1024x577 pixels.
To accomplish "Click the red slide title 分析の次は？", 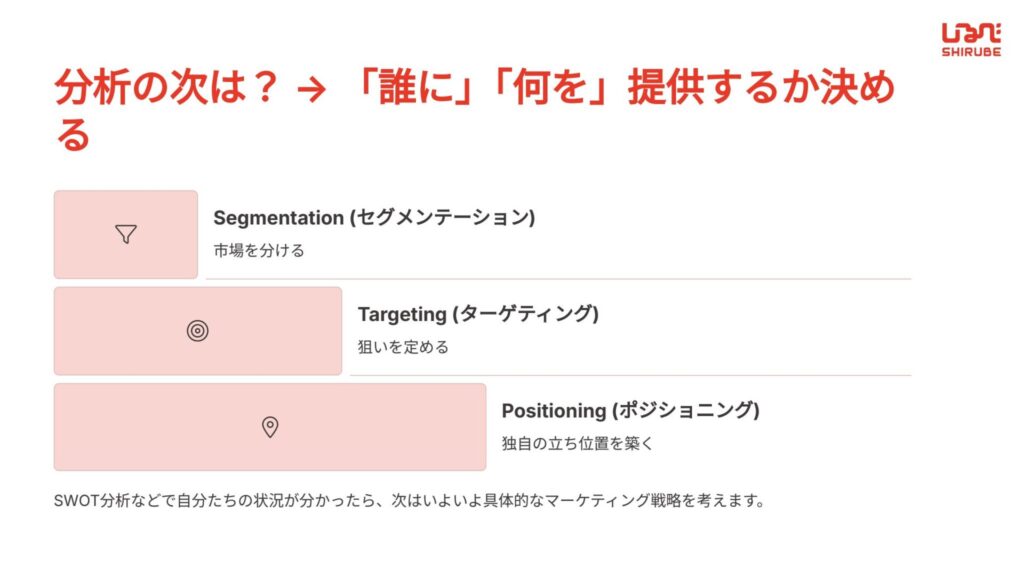I will point(167,87).
